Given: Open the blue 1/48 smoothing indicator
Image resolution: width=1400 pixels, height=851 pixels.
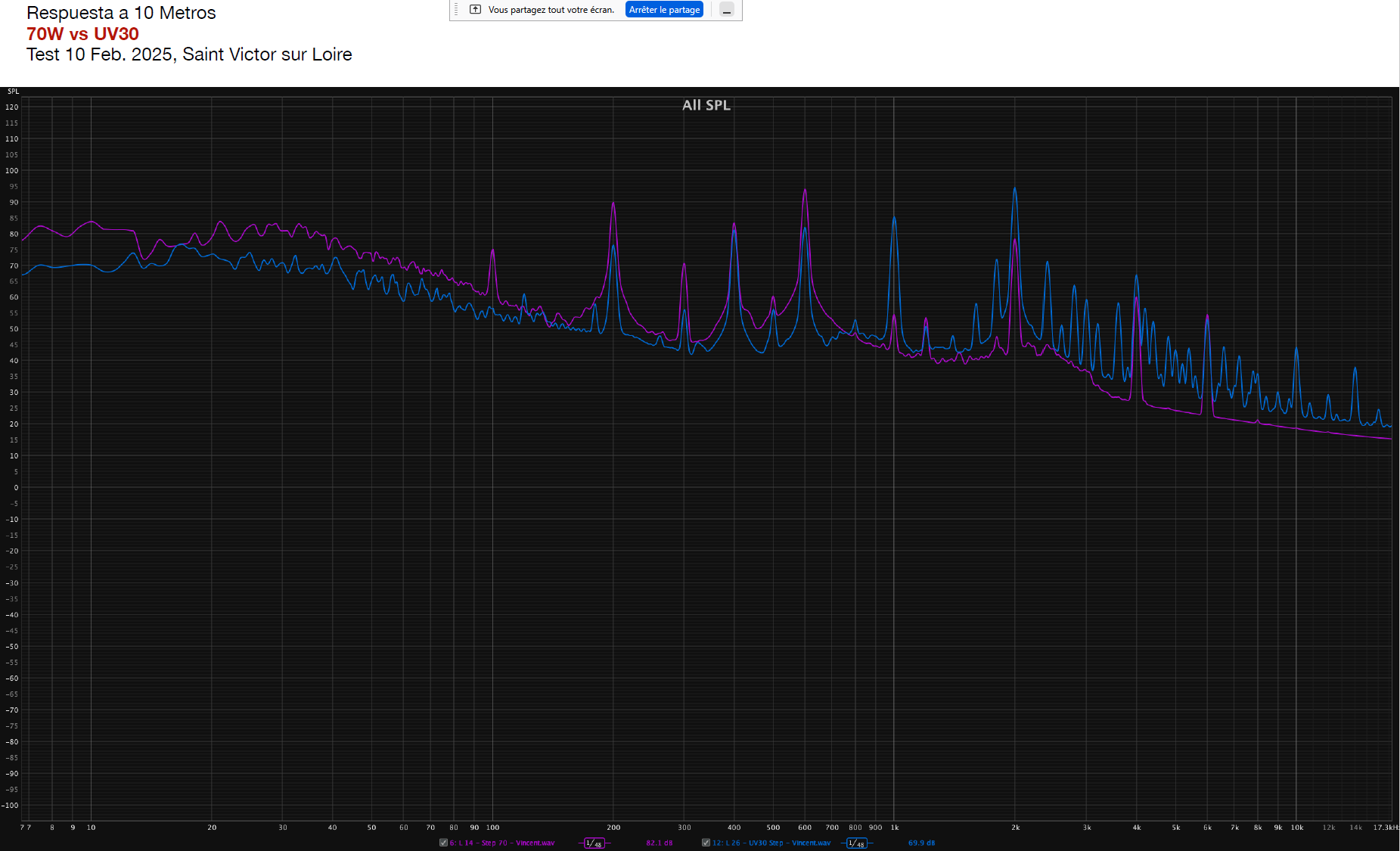Looking at the screenshot, I should (x=857, y=843).
